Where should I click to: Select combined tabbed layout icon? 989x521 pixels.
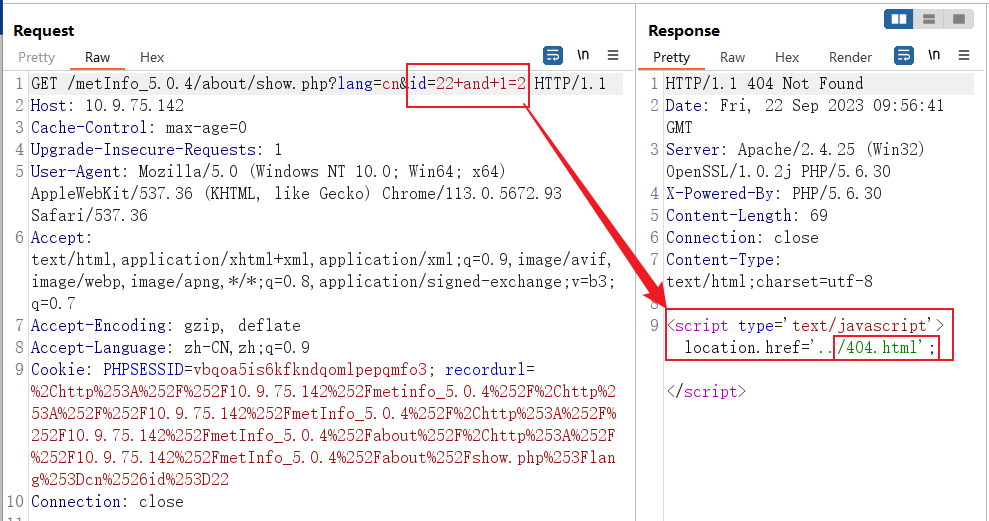958,19
